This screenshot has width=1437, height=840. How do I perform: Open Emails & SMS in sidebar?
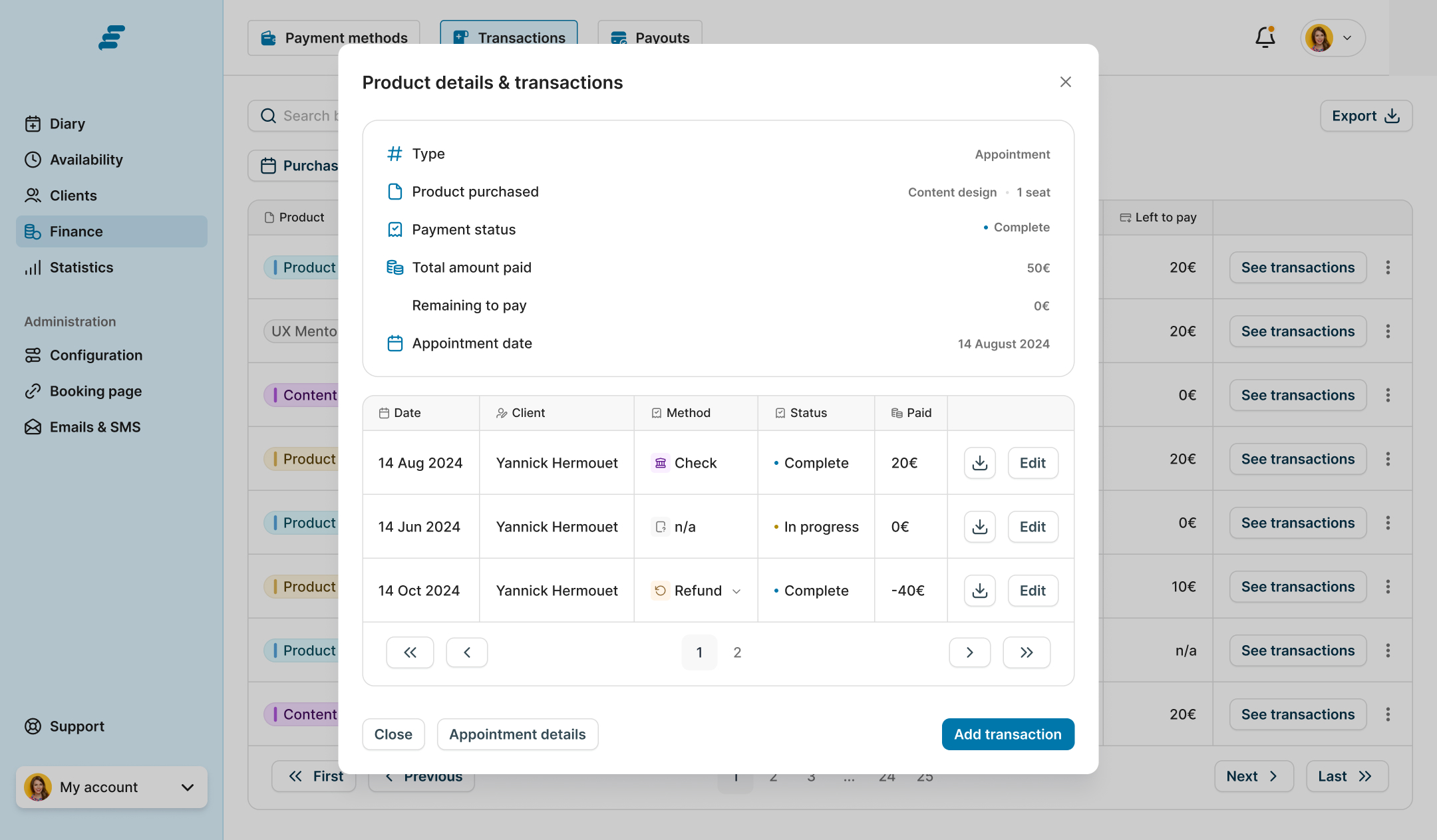coord(94,427)
